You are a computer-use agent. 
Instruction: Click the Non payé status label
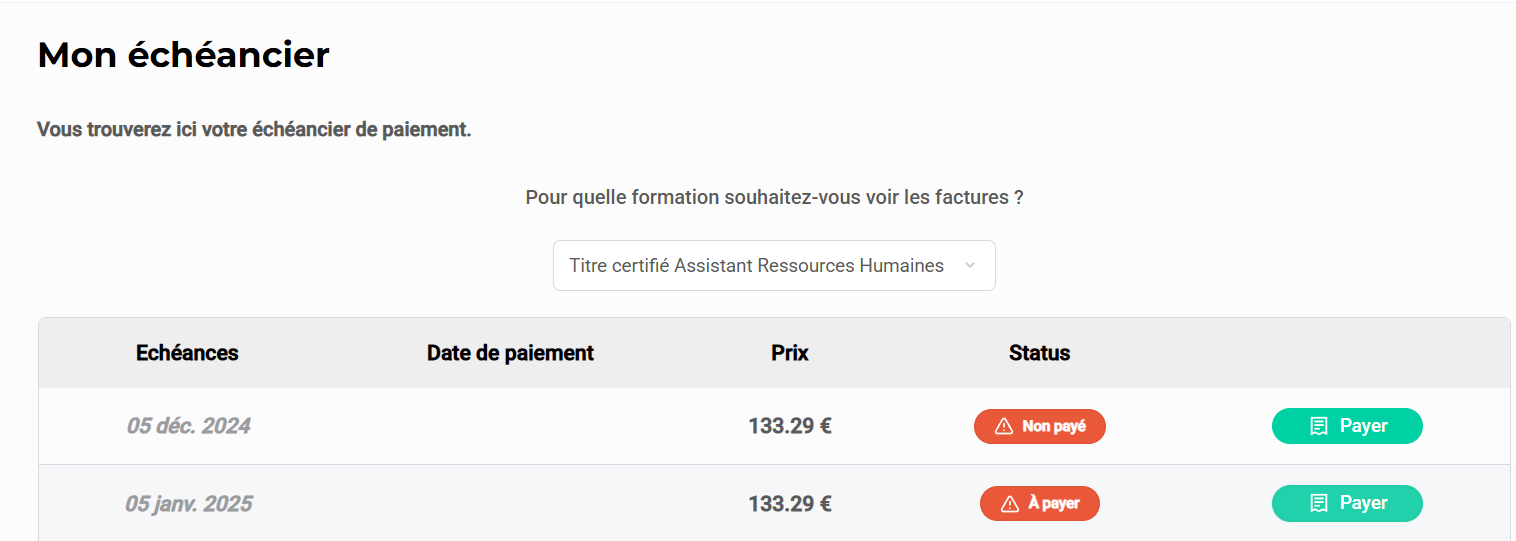(x=1053, y=427)
